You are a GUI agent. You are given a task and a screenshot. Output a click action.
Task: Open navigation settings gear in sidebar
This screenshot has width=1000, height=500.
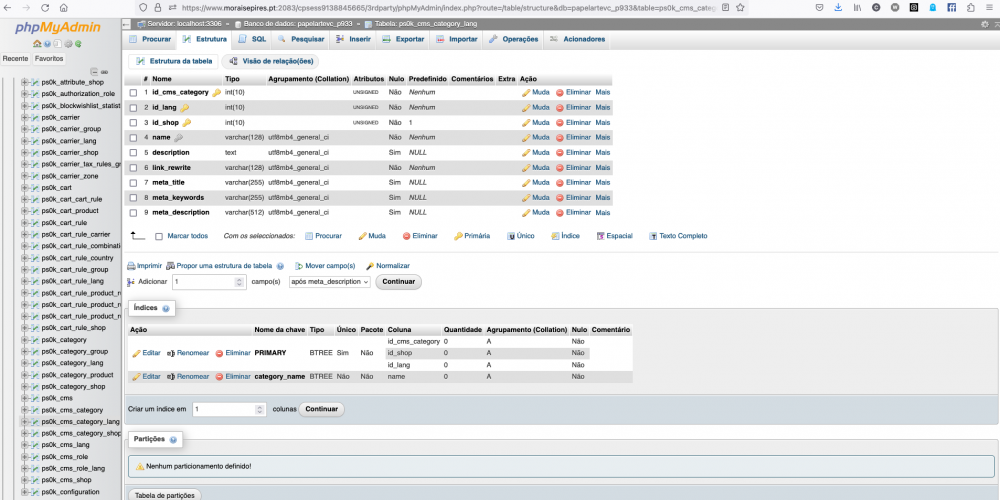click(68, 43)
